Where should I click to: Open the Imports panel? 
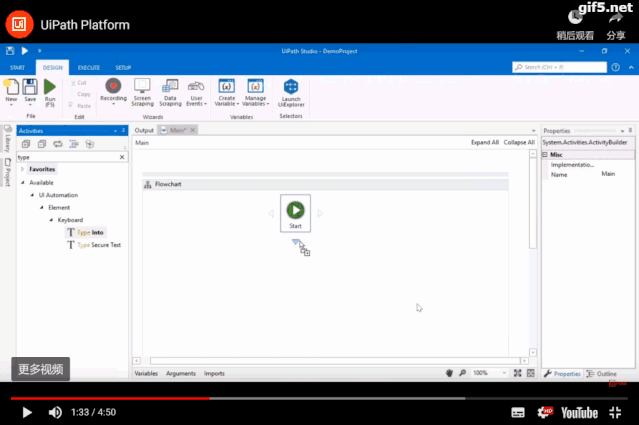click(214, 373)
